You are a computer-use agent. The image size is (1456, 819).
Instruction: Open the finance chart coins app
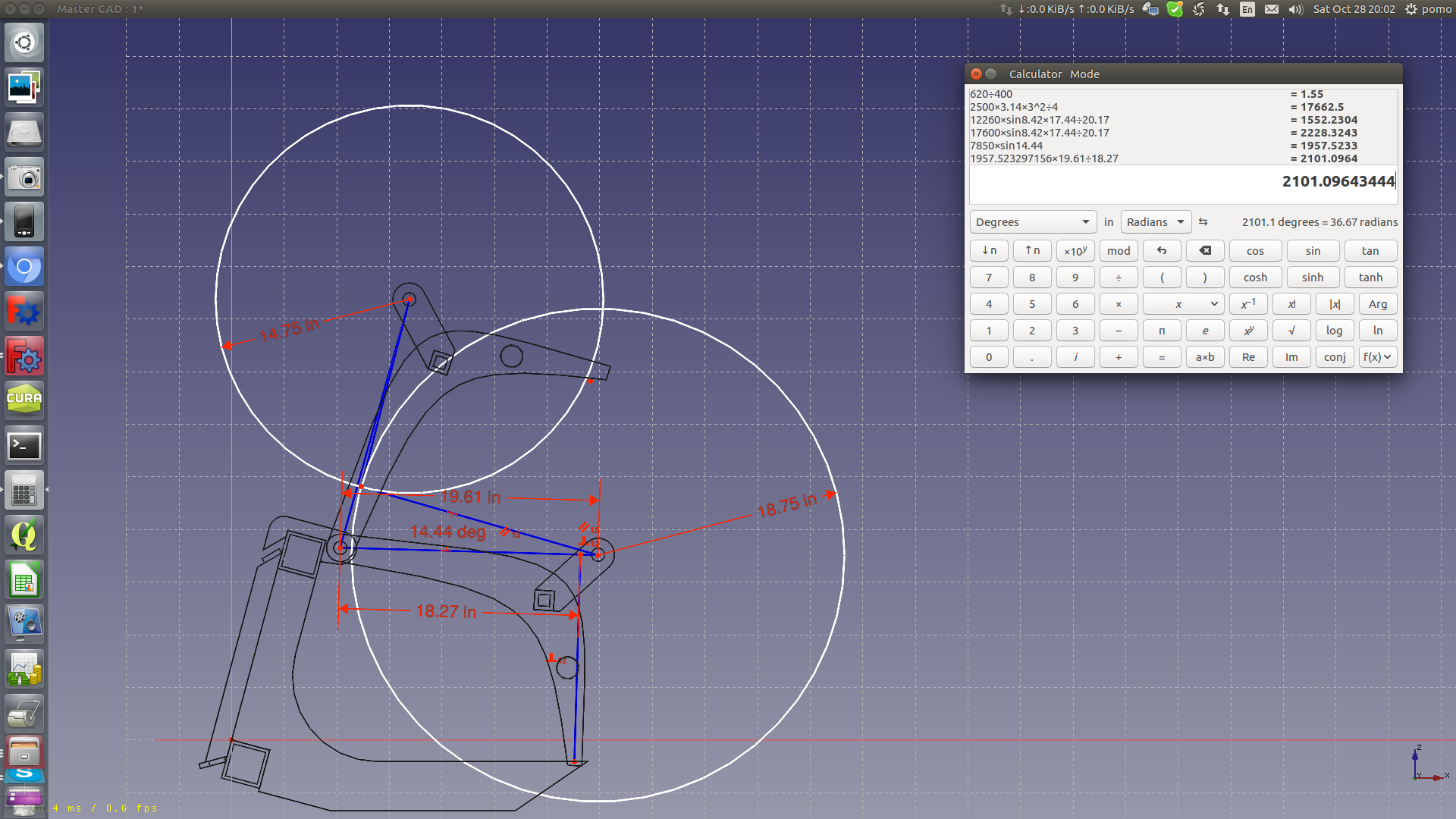24,670
